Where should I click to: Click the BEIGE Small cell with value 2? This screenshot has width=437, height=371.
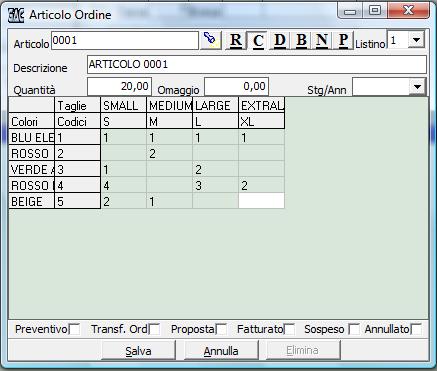tap(123, 201)
